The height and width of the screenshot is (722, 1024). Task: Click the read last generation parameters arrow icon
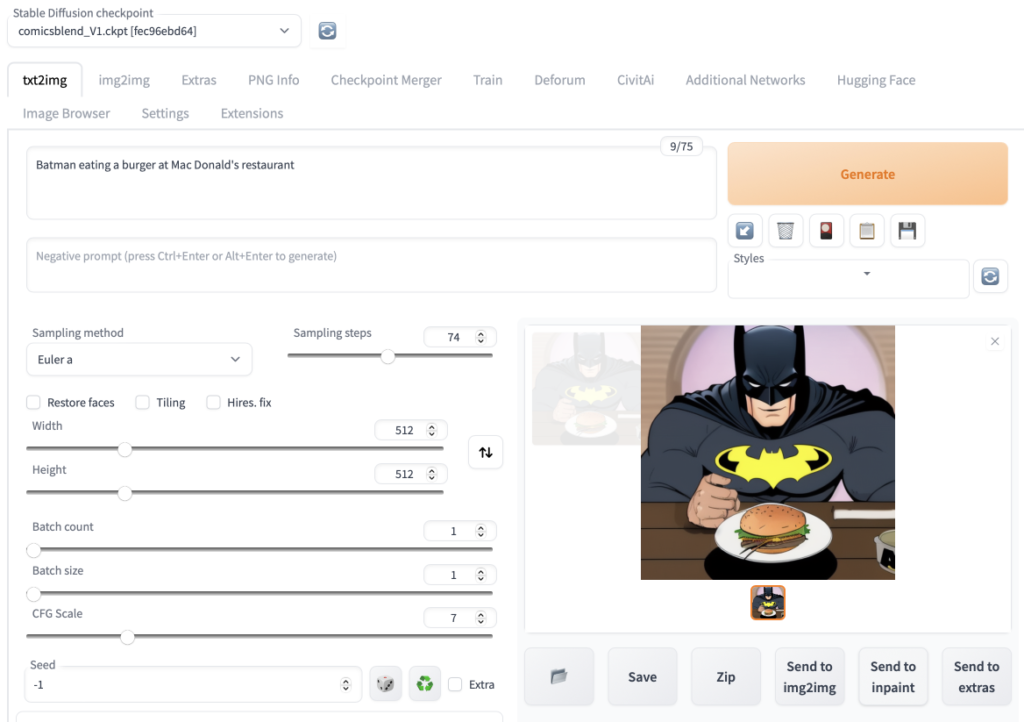[744, 230]
